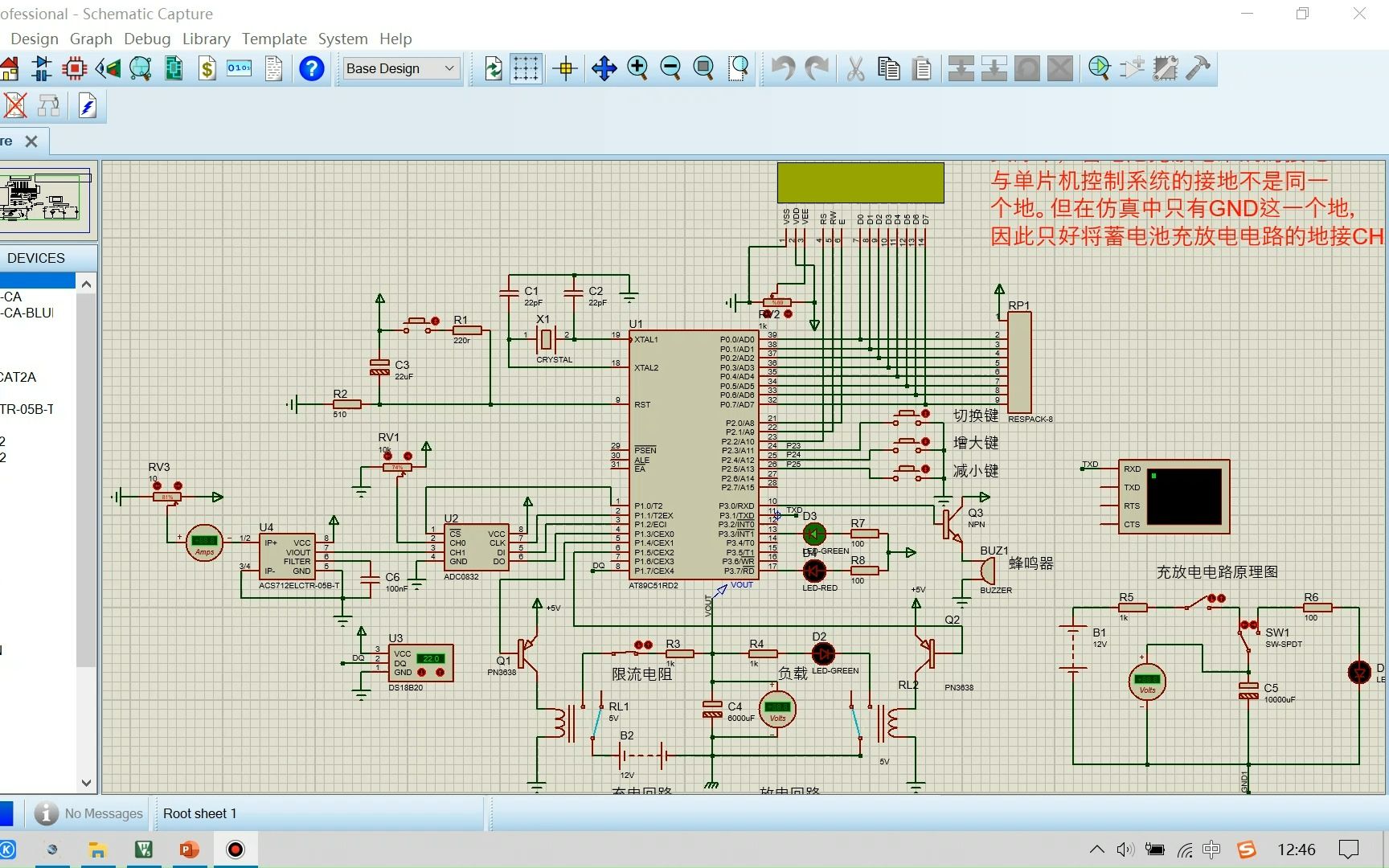The image size is (1389, 868).
Task: Open the PCB Layout icon
Action: click(x=75, y=68)
